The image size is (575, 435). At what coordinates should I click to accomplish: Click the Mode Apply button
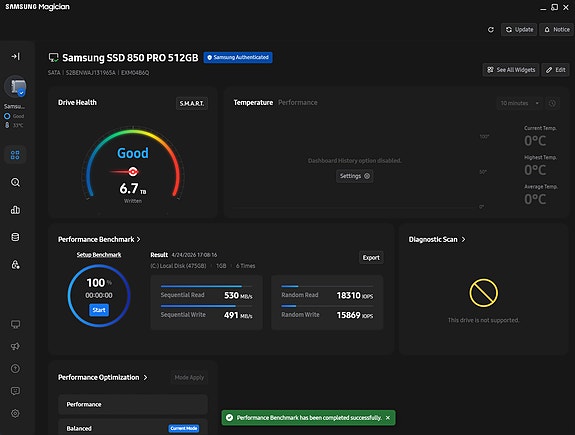point(189,377)
